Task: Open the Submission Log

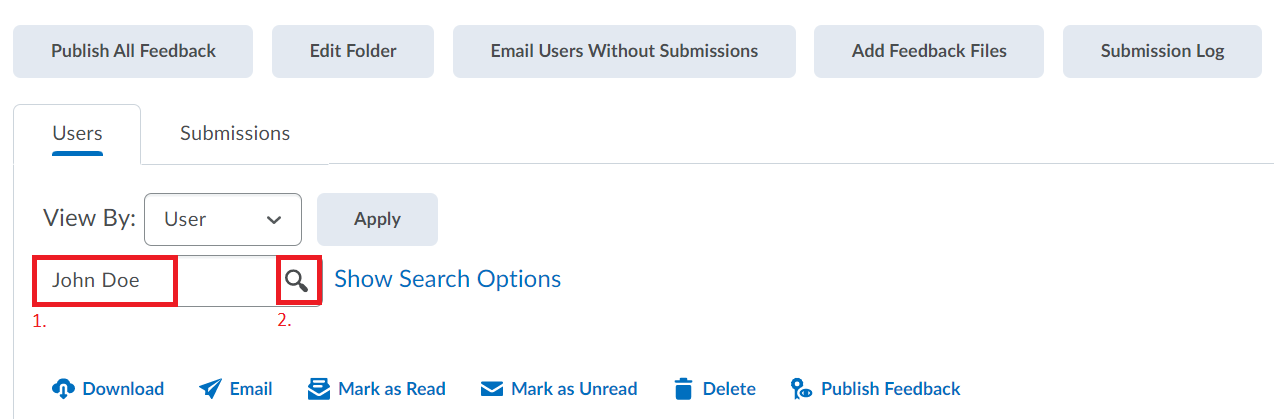Action: [x=1162, y=51]
